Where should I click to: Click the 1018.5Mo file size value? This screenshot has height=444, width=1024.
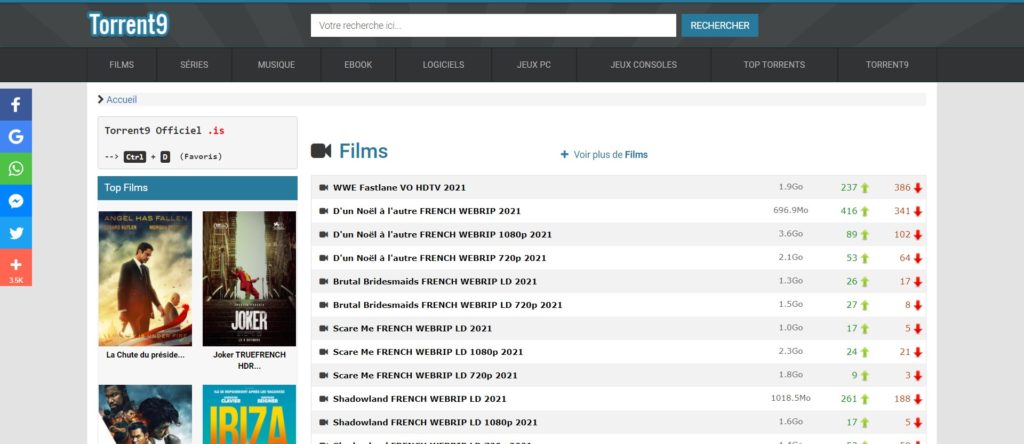[x=790, y=398]
